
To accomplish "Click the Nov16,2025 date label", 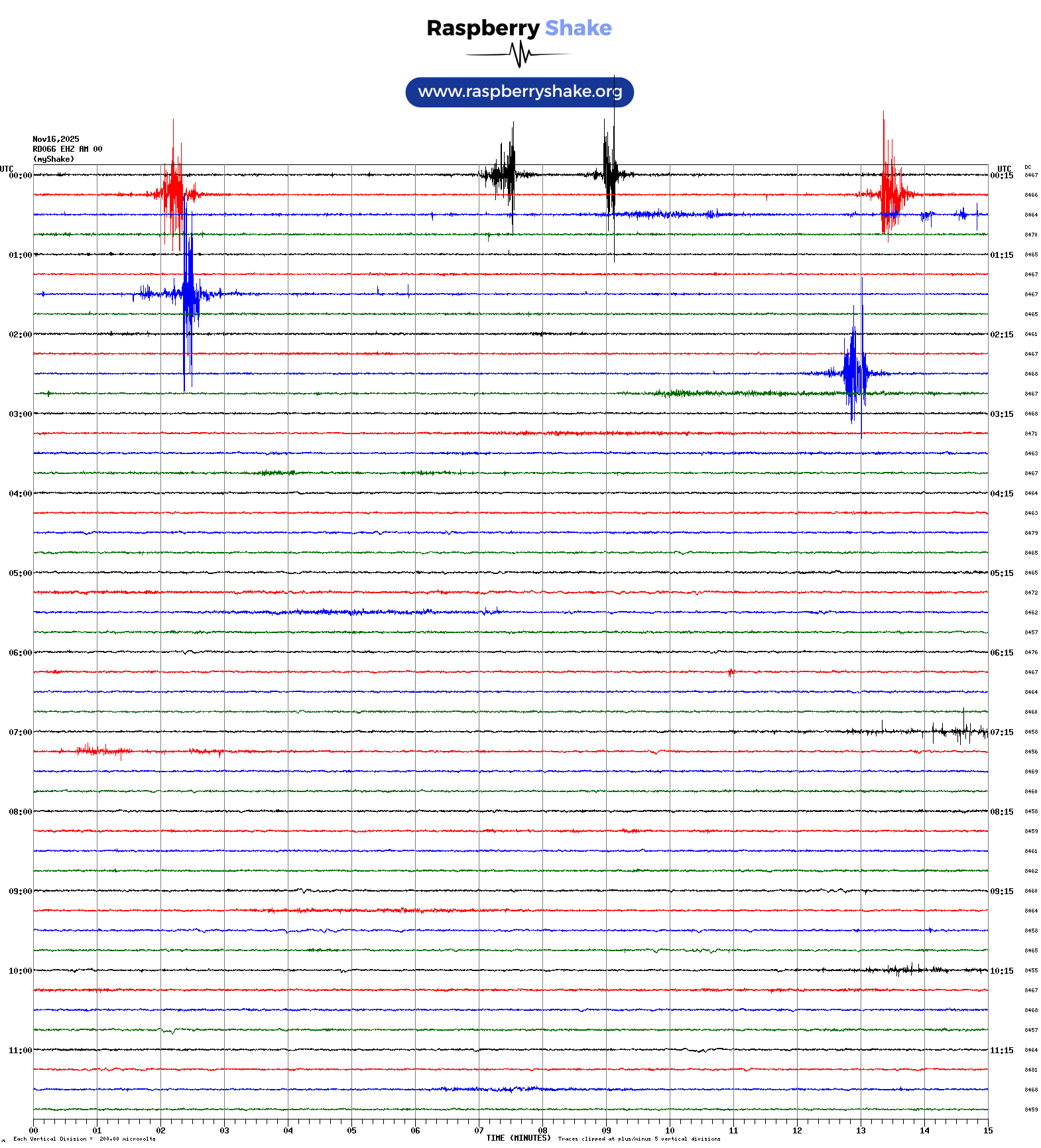I will pos(56,139).
